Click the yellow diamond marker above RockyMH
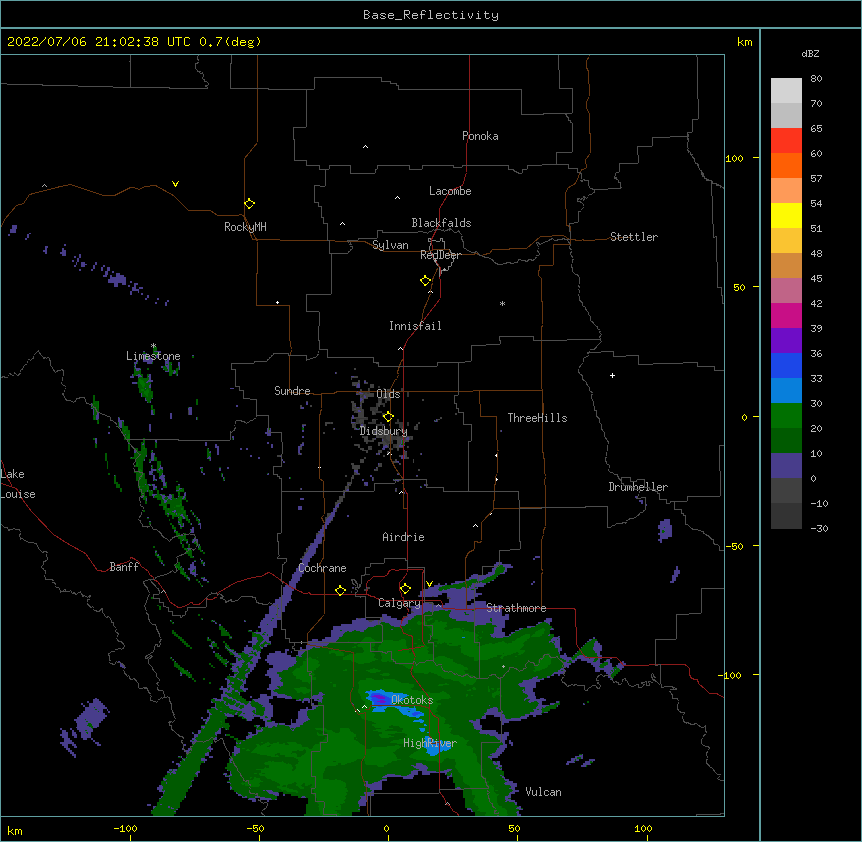The height and width of the screenshot is (842, 862). 249,204
